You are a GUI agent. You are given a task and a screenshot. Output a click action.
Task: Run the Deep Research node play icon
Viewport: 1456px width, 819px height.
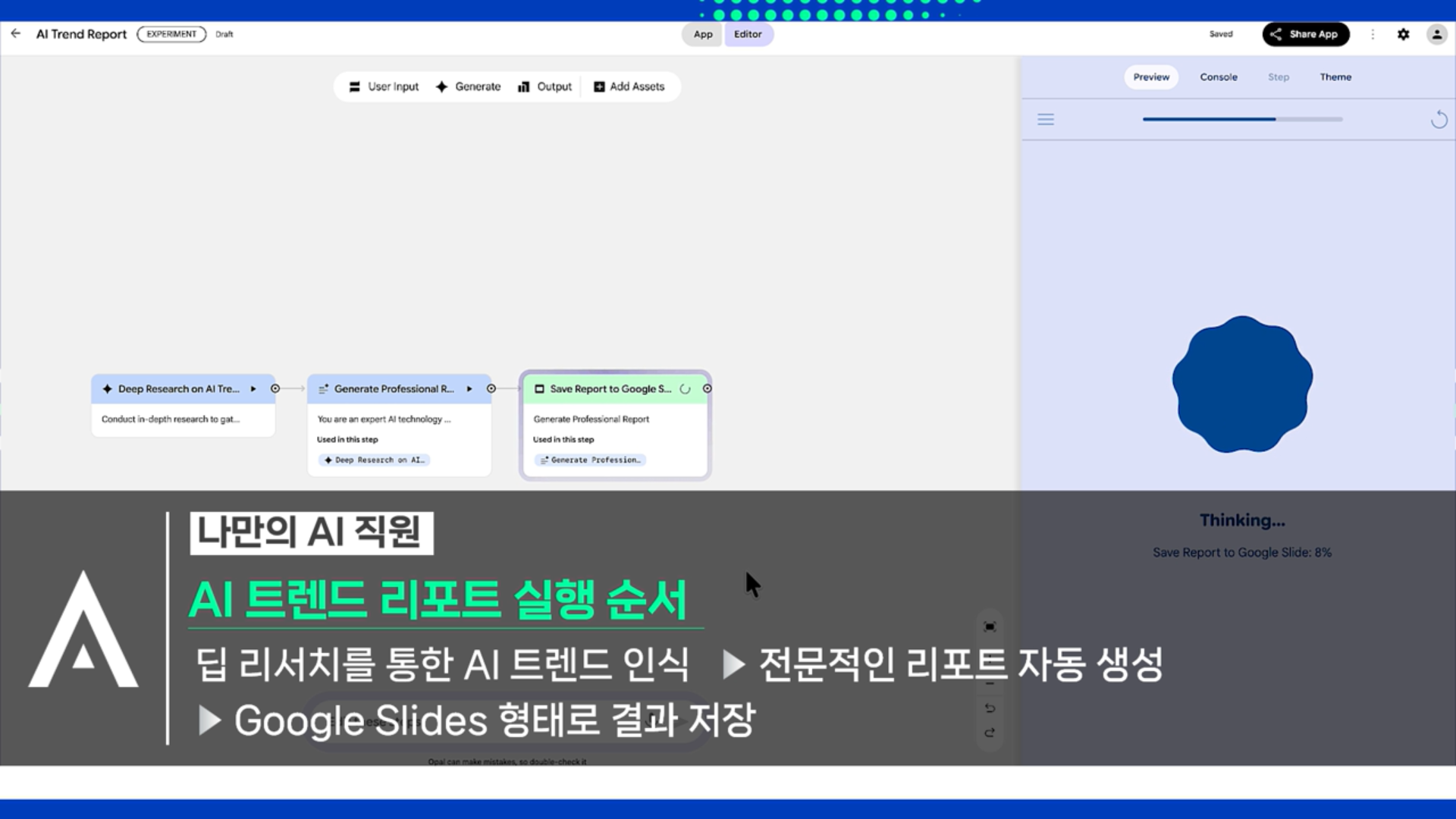point(253,389)
